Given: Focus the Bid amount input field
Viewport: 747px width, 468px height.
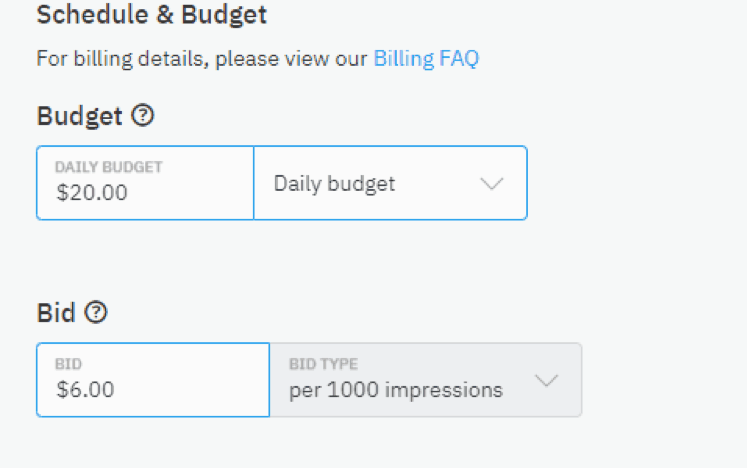Looking at the screenshot, I should tap(153, 380).
